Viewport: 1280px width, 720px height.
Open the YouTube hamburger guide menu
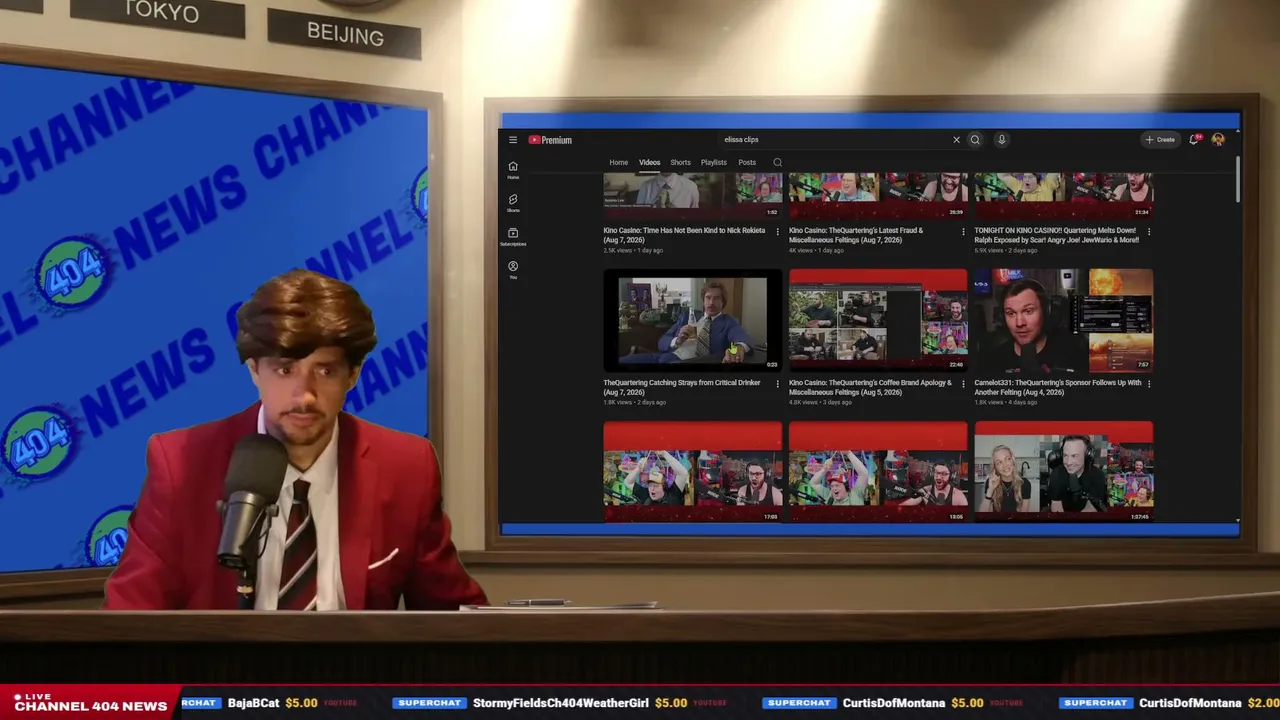tap(513, 140)
